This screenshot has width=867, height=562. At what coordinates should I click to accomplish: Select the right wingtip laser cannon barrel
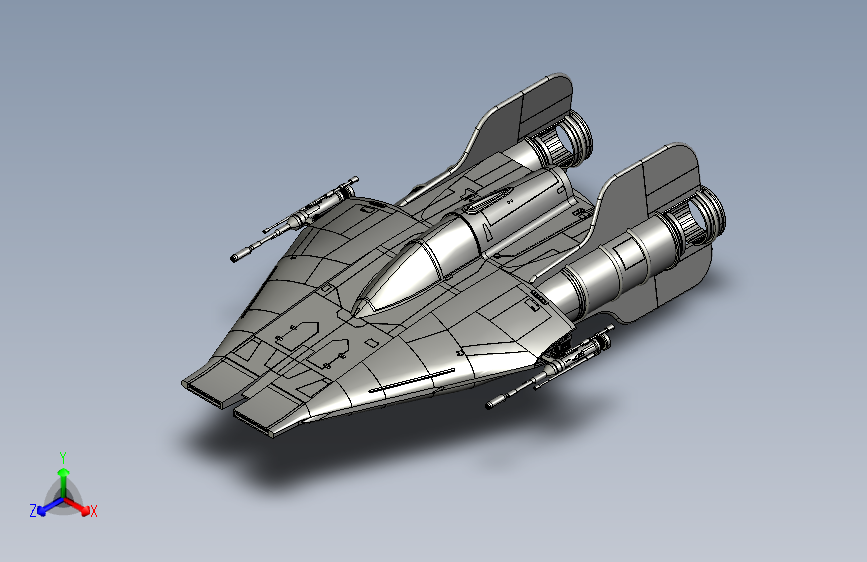[x=550, y=367]
